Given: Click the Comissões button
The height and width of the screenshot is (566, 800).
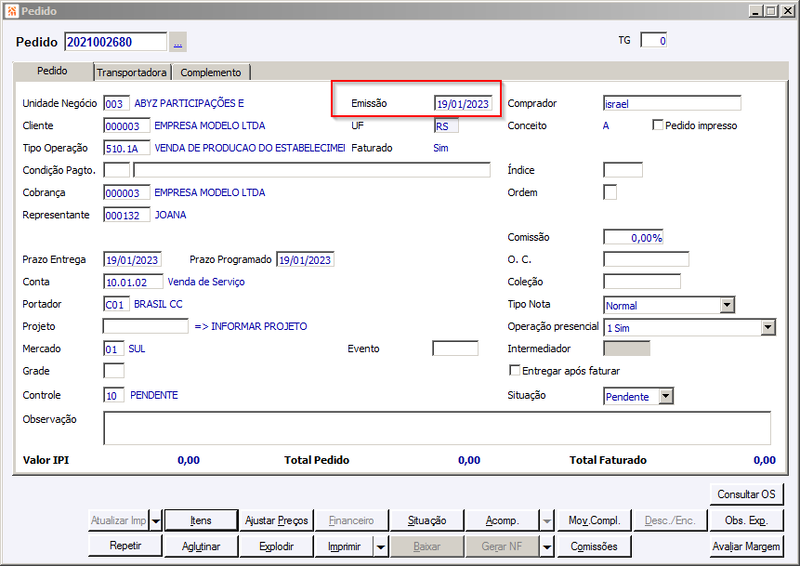Looking at the screenshot, I should pos(594,546).
